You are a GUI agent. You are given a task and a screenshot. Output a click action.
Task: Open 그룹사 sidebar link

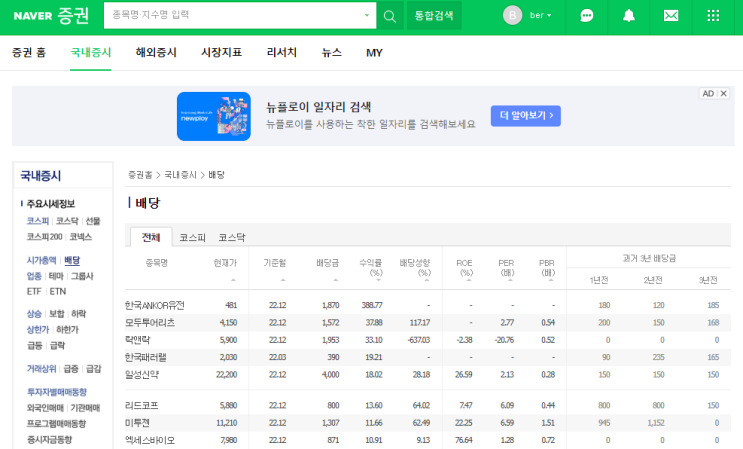pos(82,276)
